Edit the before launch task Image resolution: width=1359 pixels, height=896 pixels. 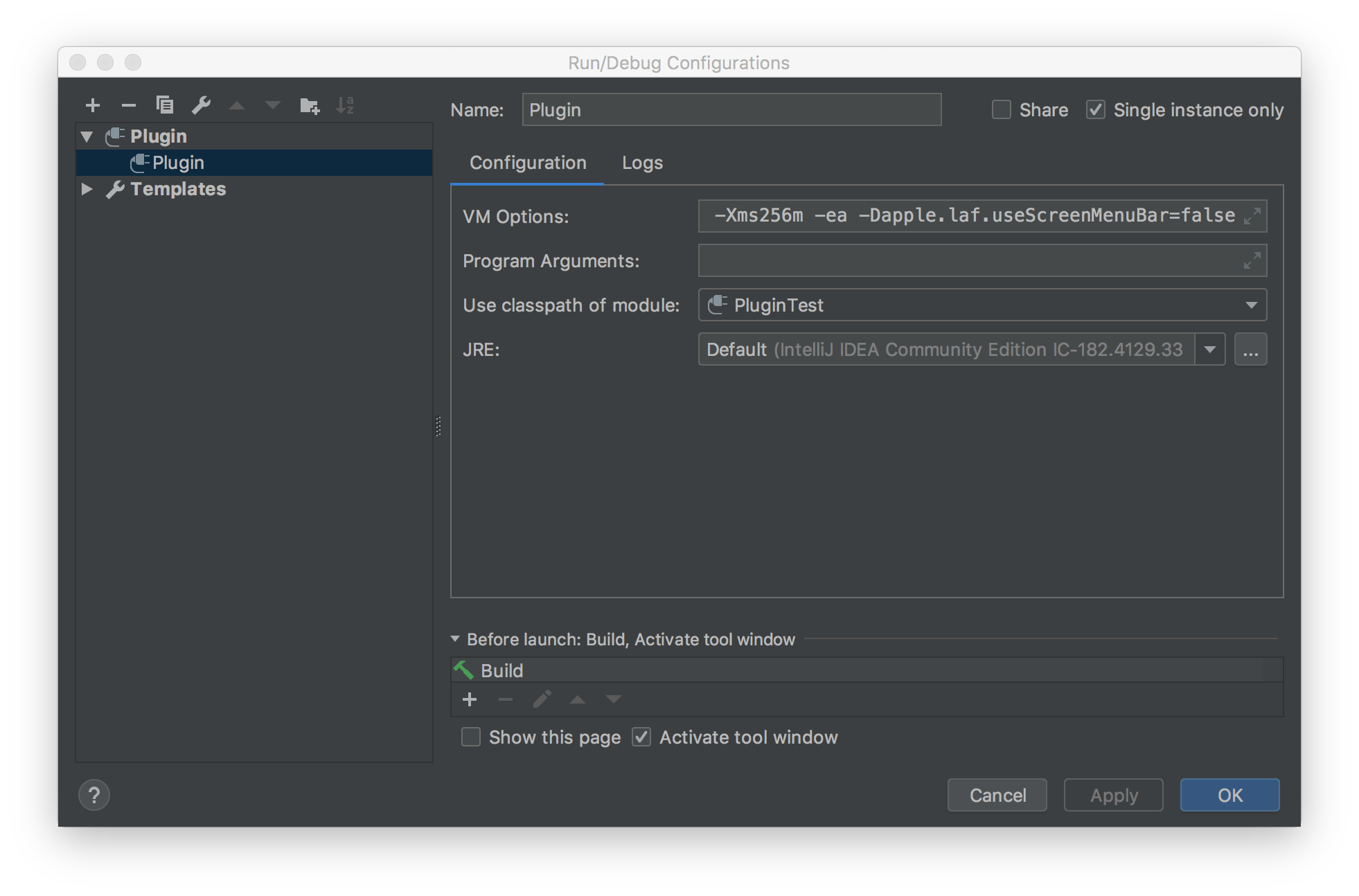(542, 699)
